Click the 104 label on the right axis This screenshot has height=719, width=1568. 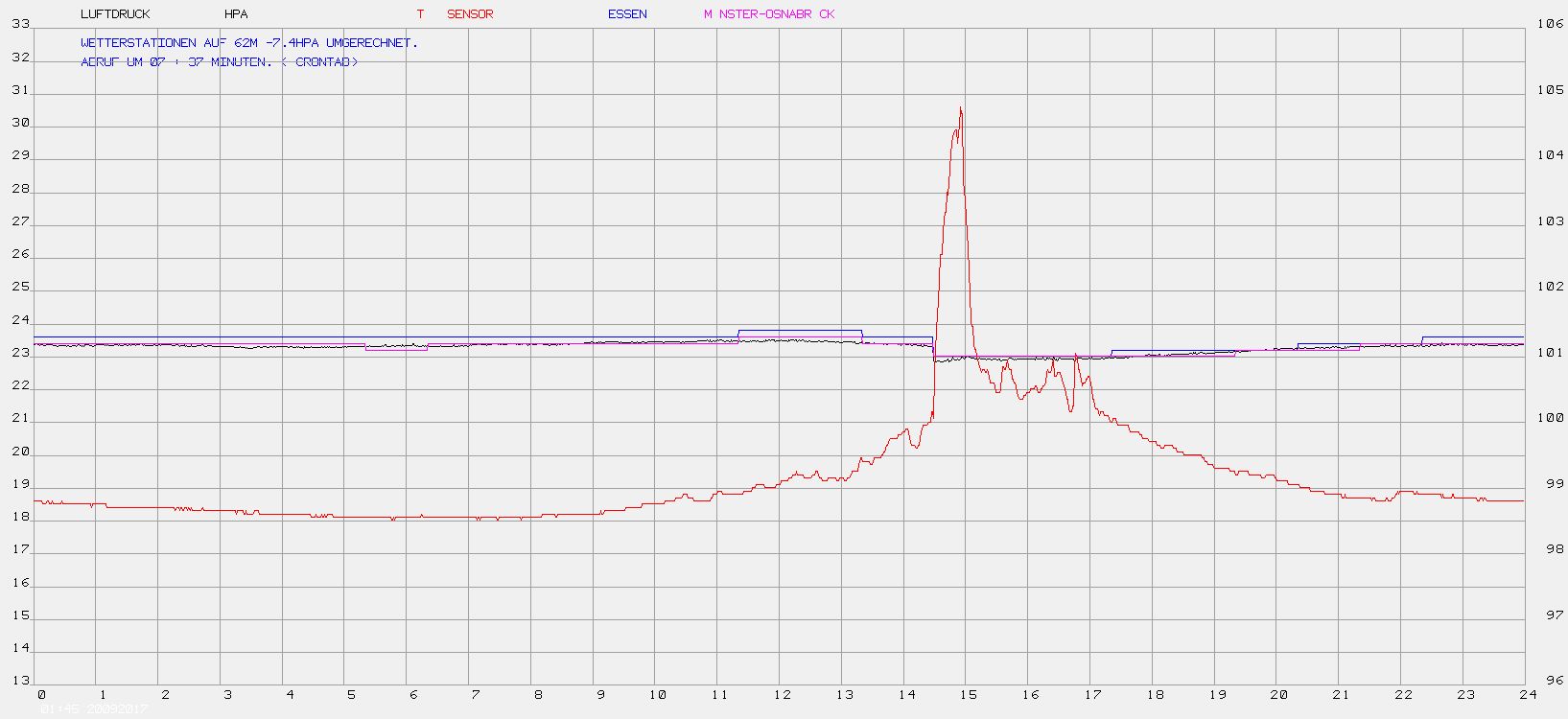(1551, 155)
